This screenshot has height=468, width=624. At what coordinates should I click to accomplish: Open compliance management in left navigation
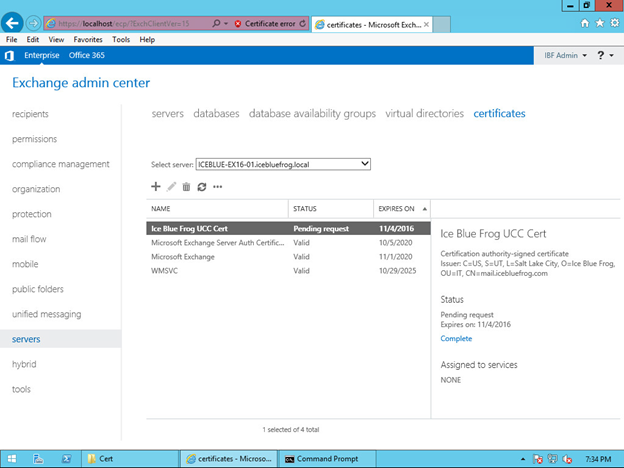click(60, 164)
